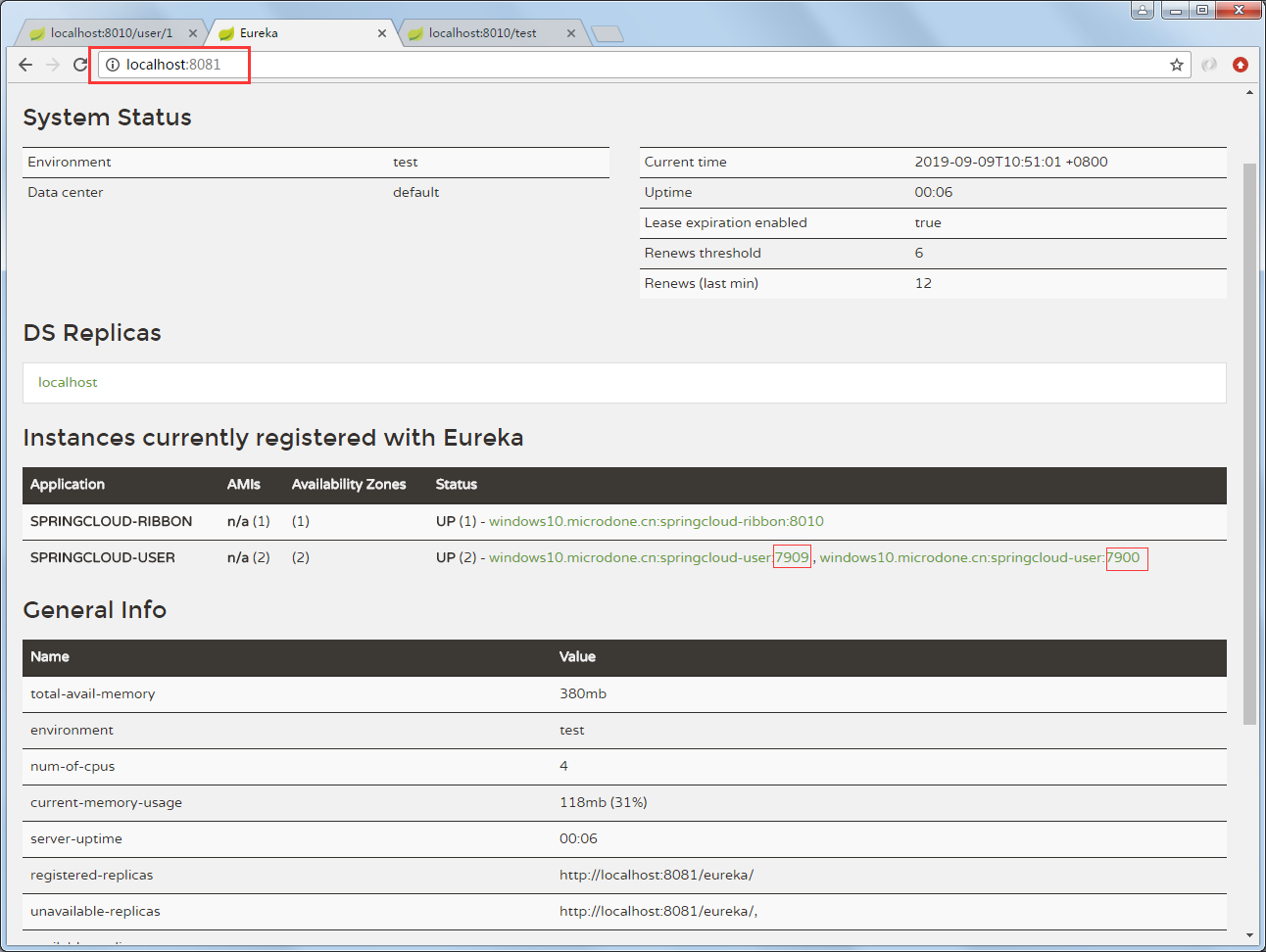Focus the address bar showing localhost:8081
Viewport: 1266px width, 952px height.
[x=642, y=65]
